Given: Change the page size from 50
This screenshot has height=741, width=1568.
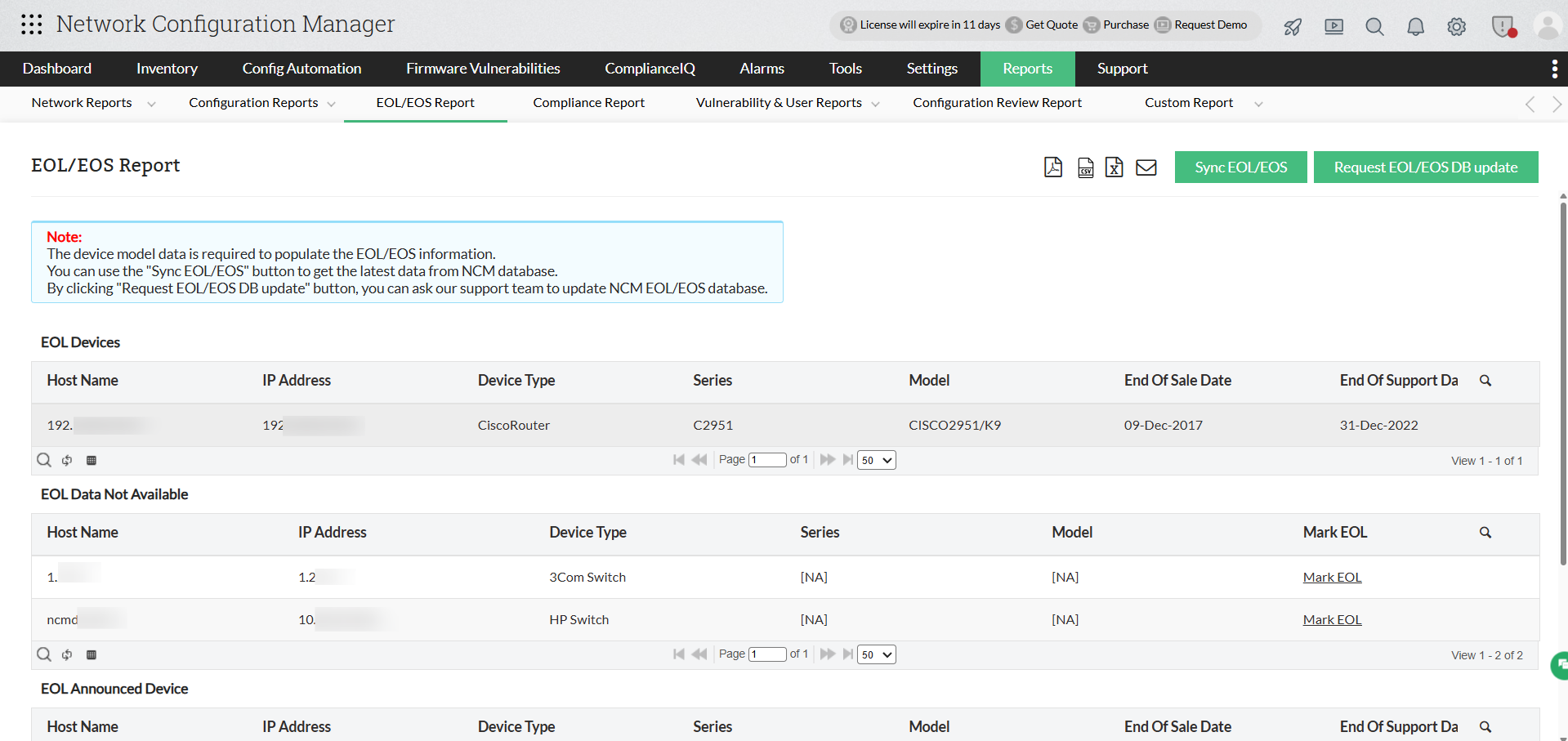Looking at the screenshot, I should click(x=875, y=460).
